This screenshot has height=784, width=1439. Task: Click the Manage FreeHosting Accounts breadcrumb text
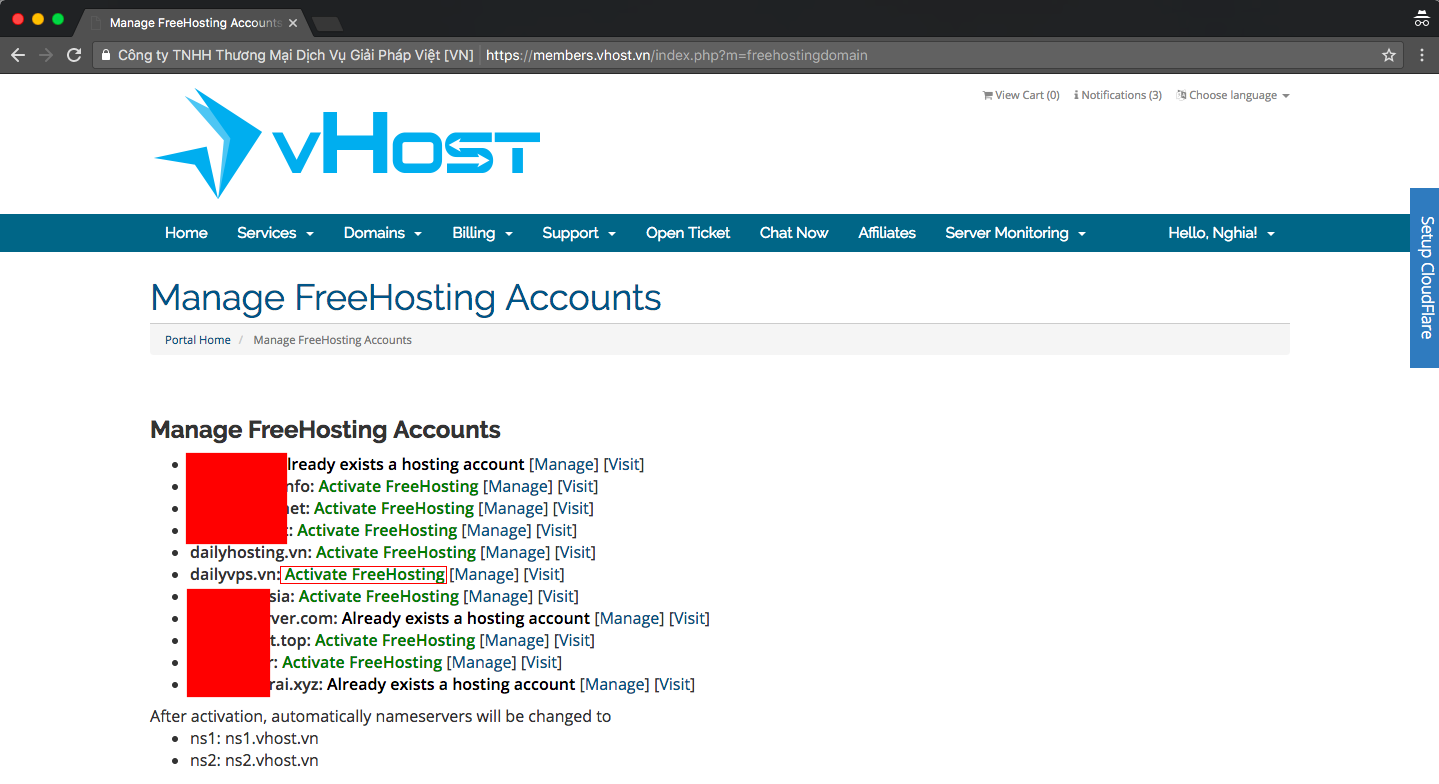tap(333, 340)
